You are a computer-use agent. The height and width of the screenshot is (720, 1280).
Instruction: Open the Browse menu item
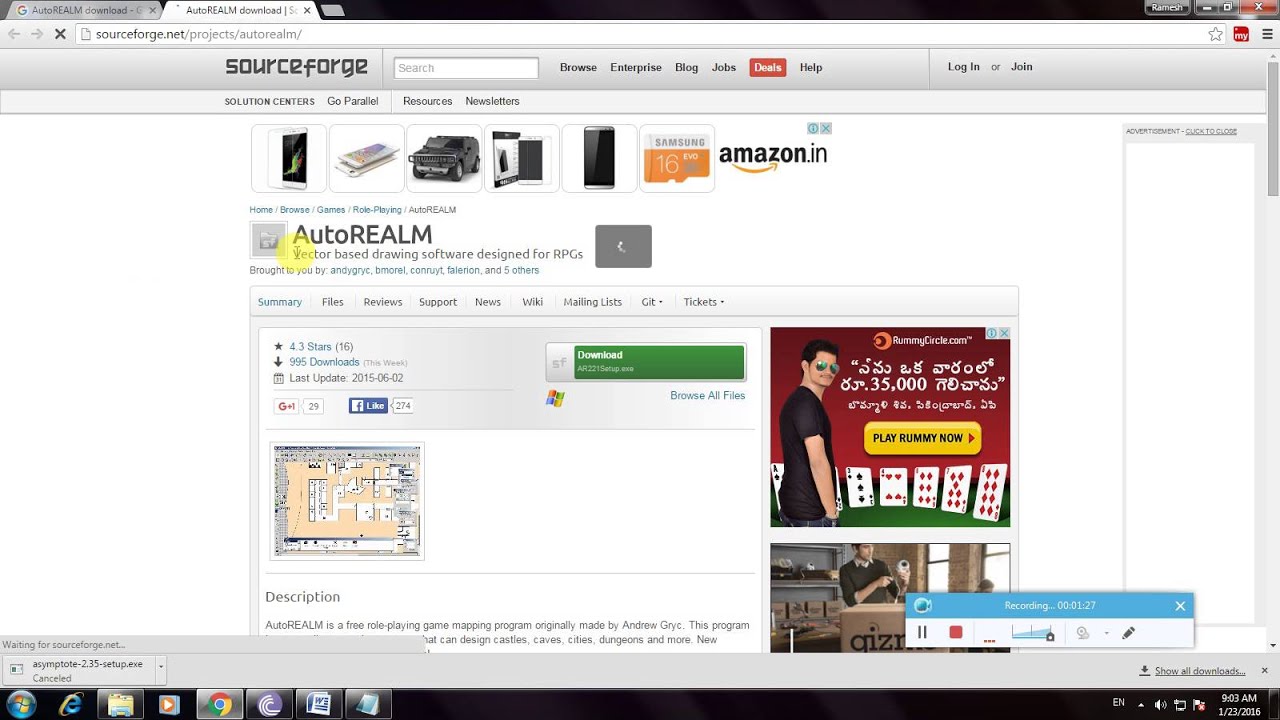coord(578,67)
